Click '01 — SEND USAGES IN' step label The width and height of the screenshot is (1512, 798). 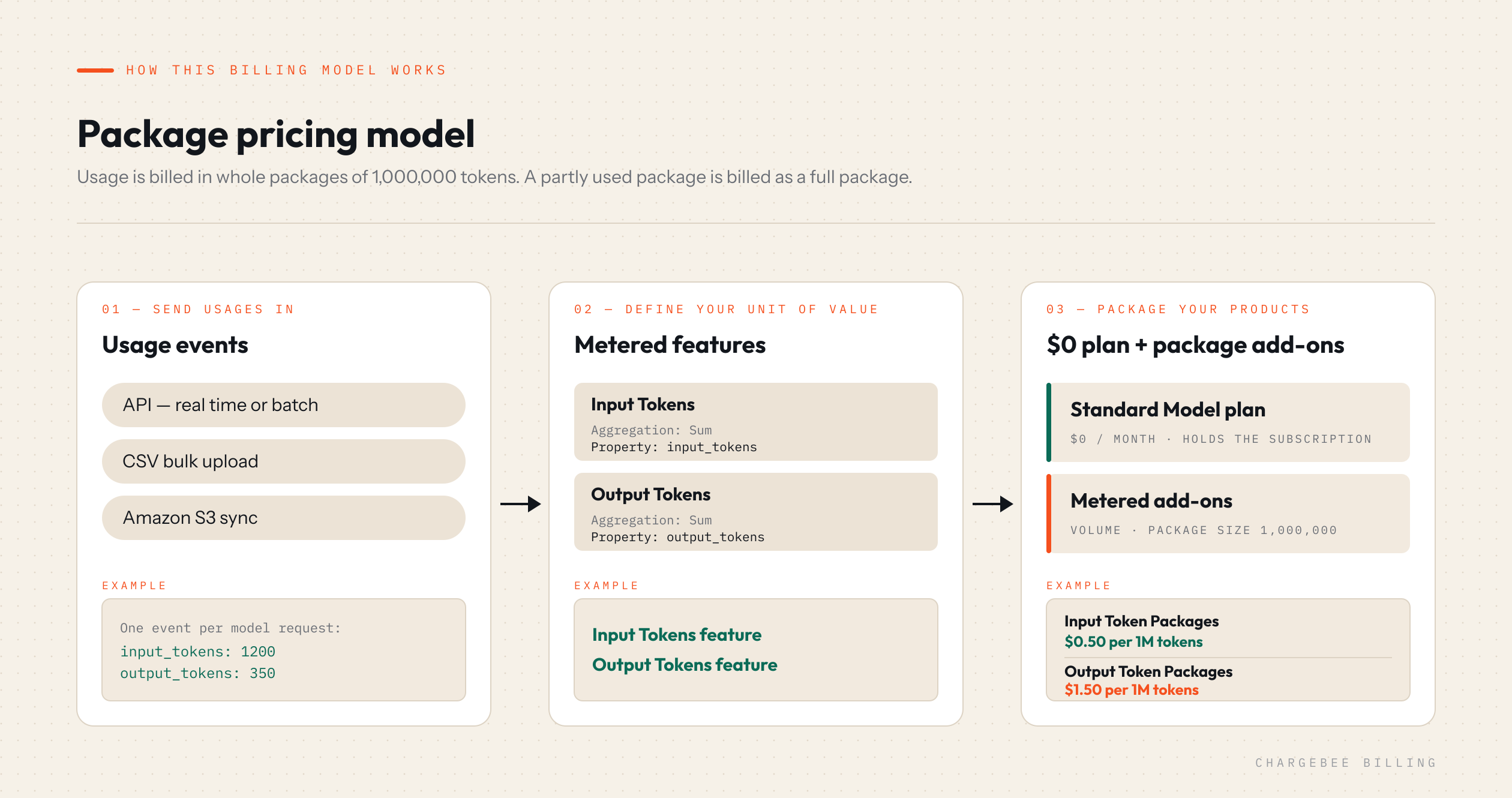point(198,310)
